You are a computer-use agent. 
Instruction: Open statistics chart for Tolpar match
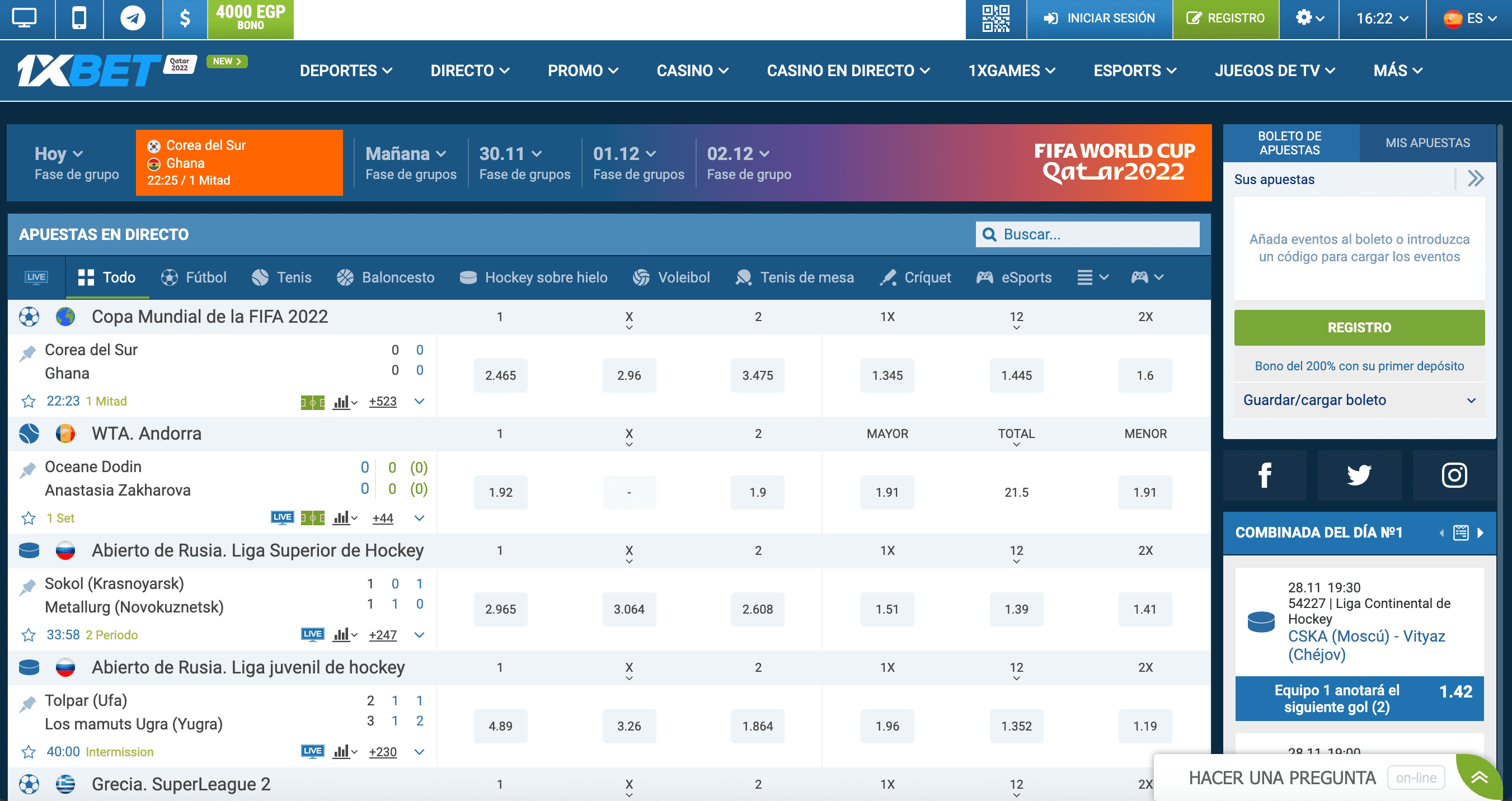click(x=345, y=752)
